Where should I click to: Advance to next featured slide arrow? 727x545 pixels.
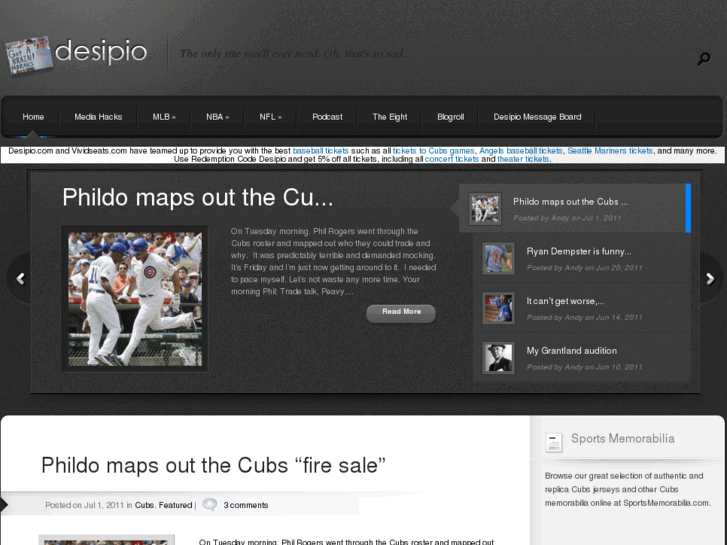coord(710,279)
